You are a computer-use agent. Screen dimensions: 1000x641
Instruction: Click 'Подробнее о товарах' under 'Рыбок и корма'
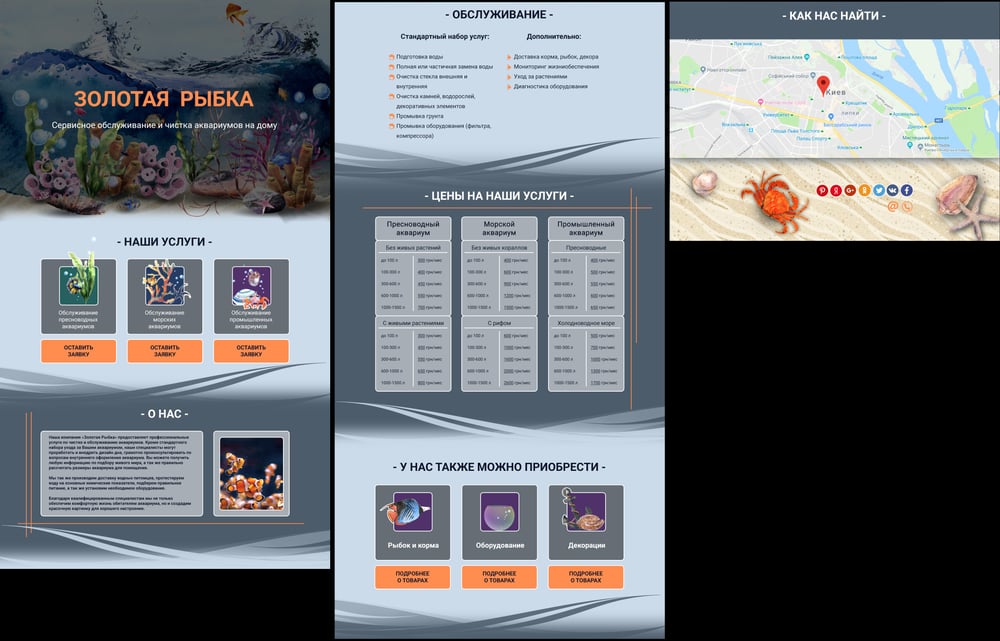(x=413, y=577)
